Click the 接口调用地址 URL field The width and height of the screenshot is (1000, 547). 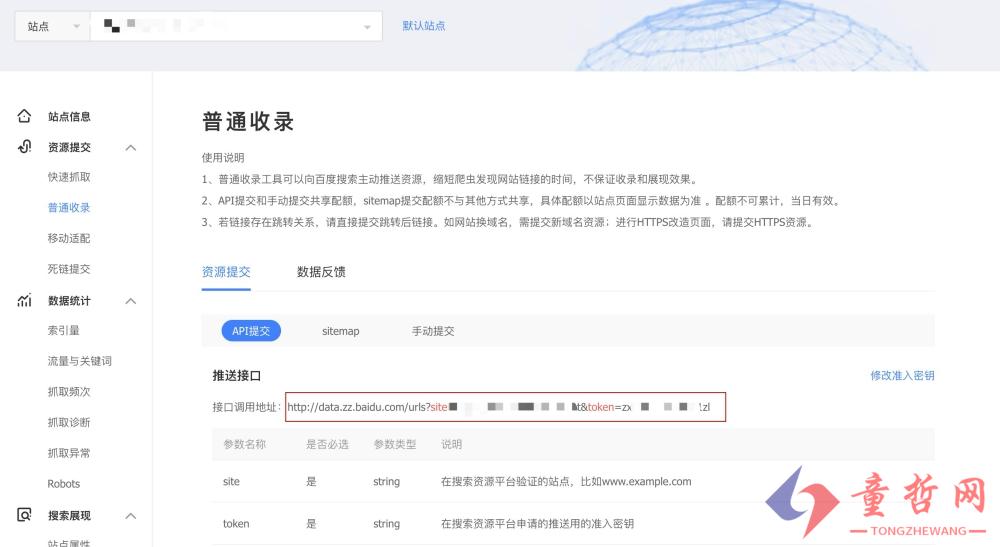click(x=505, y=407)
